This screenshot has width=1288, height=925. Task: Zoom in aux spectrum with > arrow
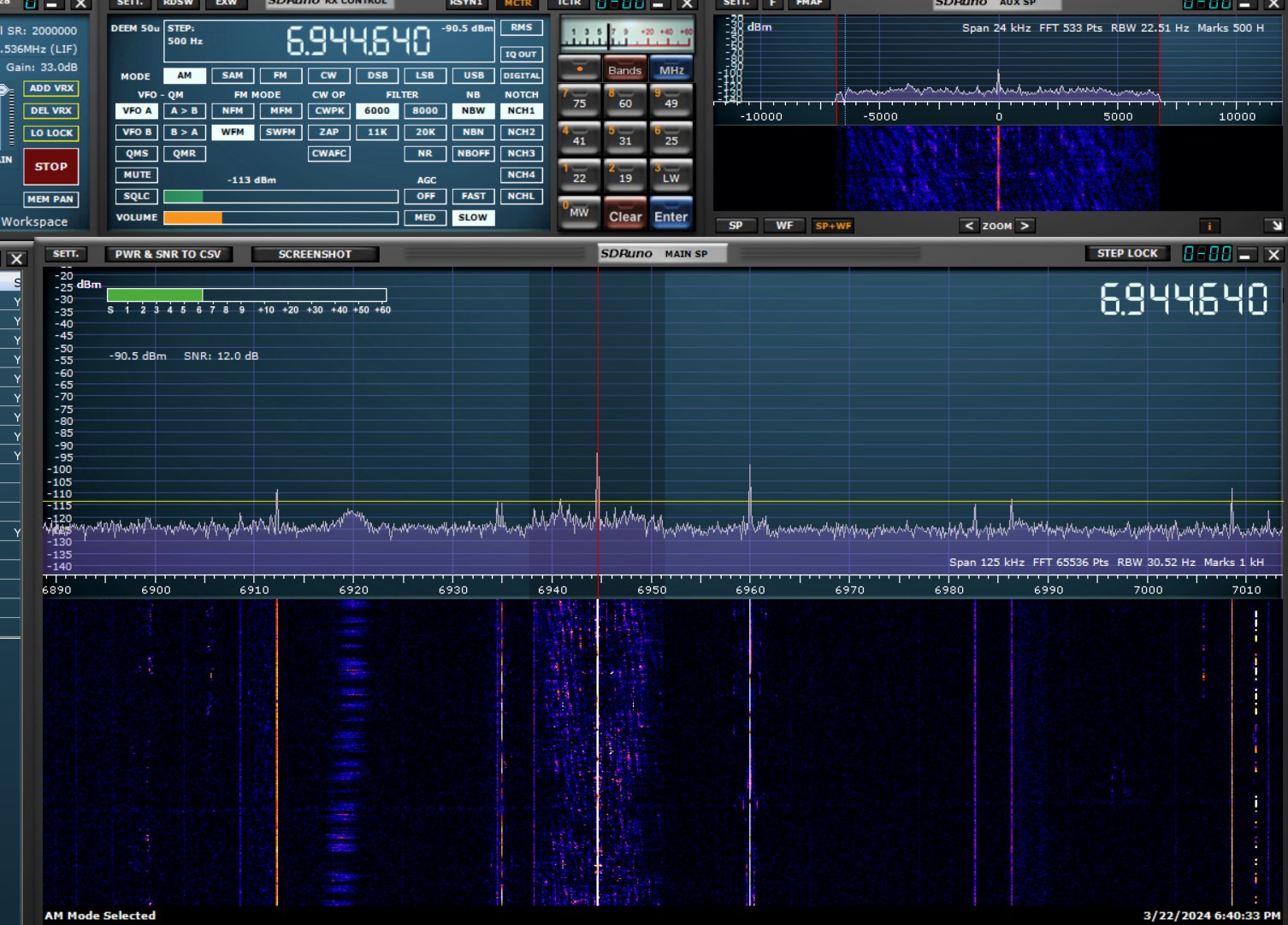tap(1025, 226)
